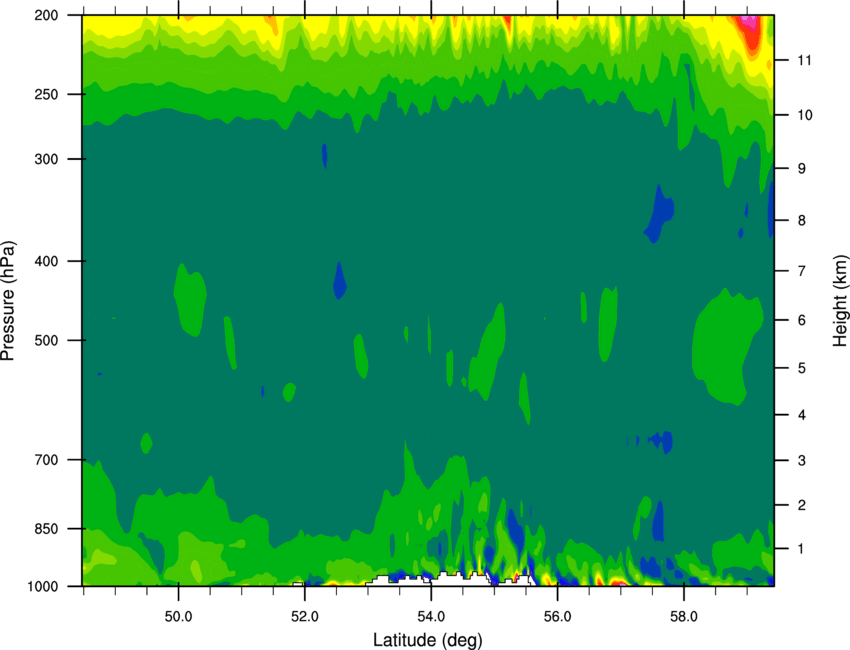The image size is (850, 650).
Task: Click the 850 pressure tick label
Action: tap(47, 529)
